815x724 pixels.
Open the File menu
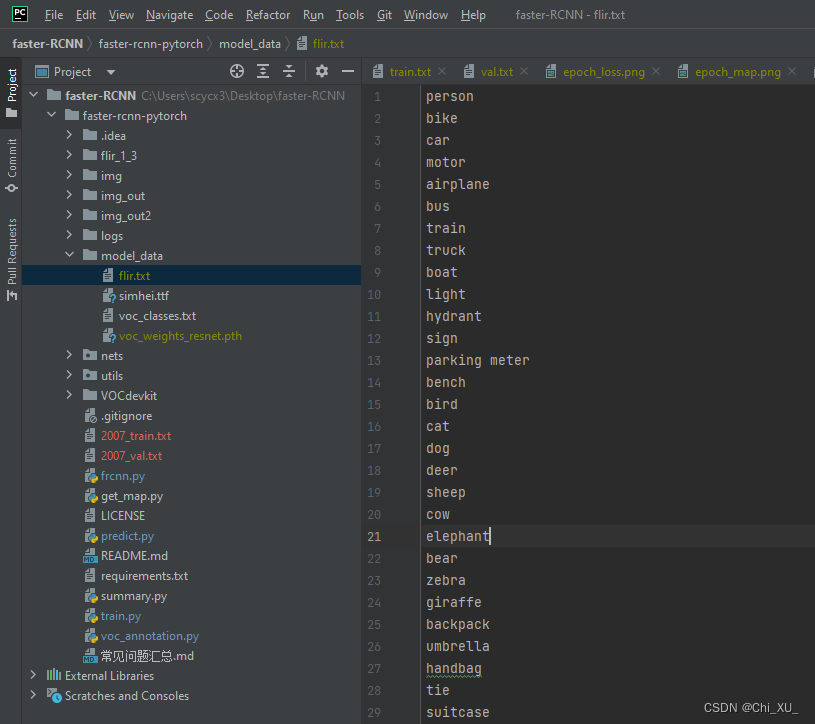54,15
